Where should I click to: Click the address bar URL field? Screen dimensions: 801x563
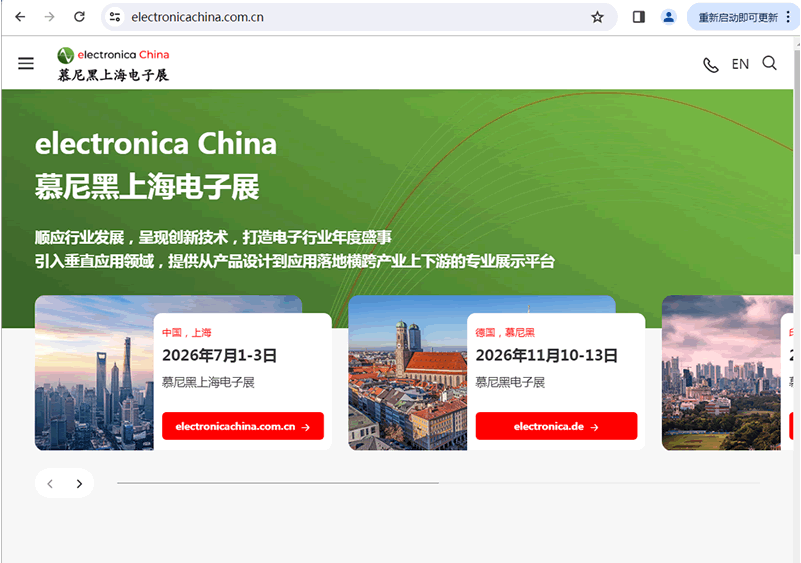click(x=350, y=17)
